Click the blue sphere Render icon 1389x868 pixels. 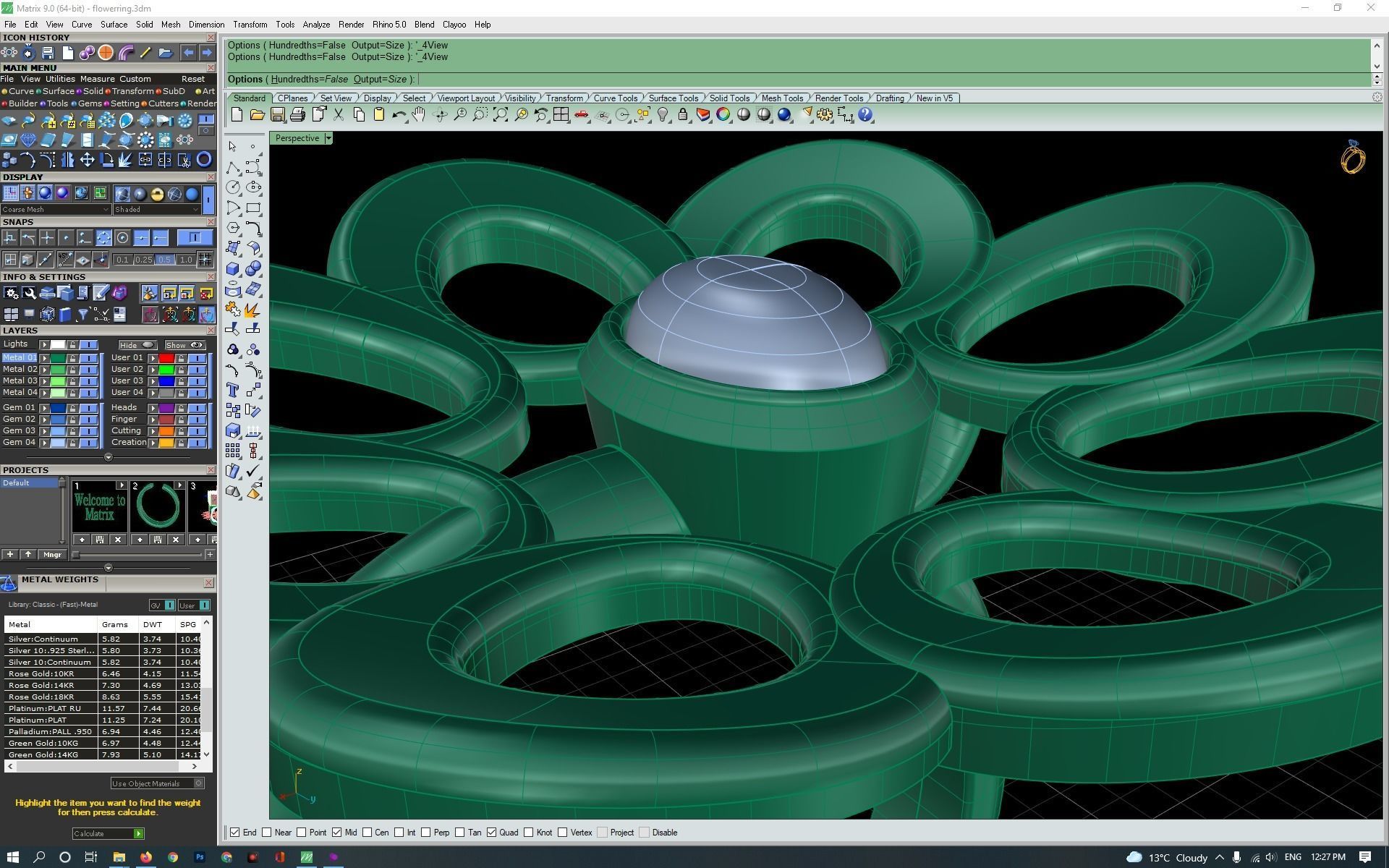click(784, 115)
